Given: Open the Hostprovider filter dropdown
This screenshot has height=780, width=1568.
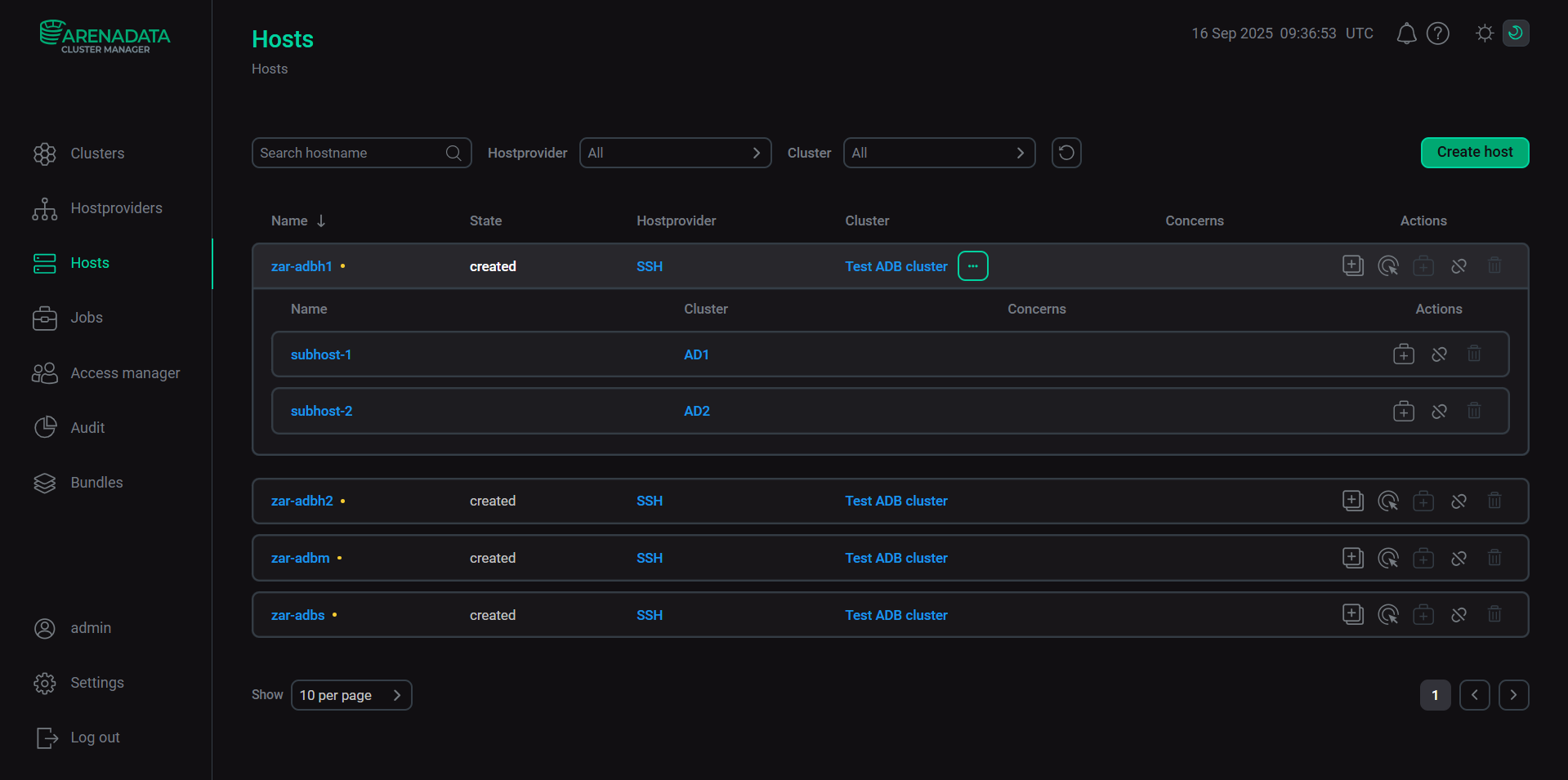Looking at the screenshot, I should (x=675, y=153).
